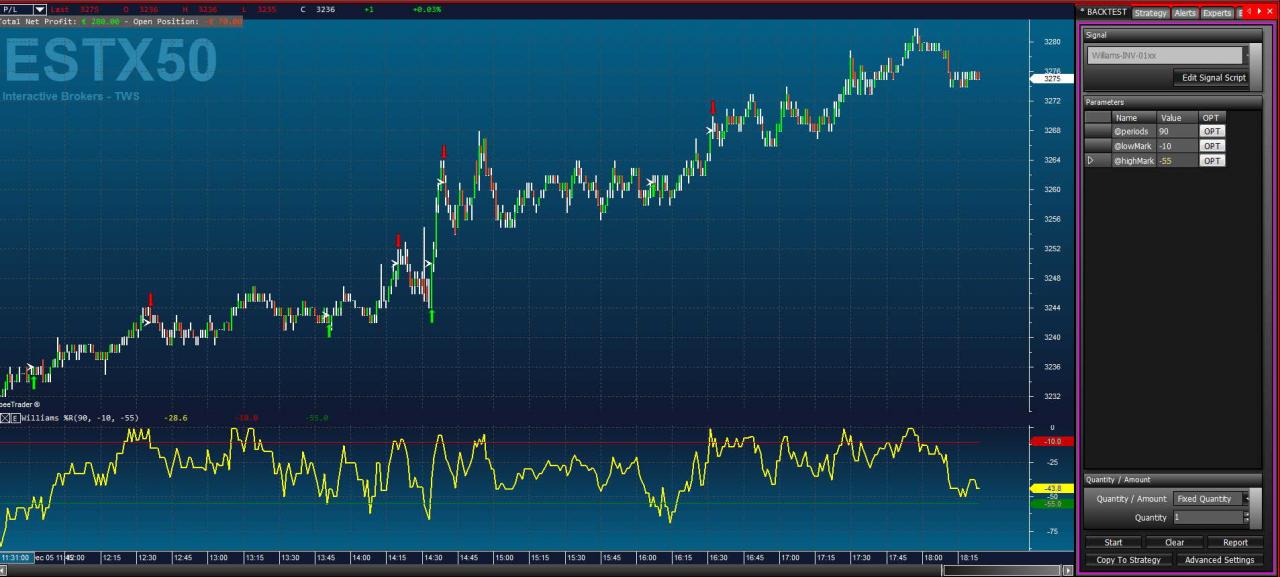
Task: Open the P/L dropdown arrow
Action: tap(40, 9)
